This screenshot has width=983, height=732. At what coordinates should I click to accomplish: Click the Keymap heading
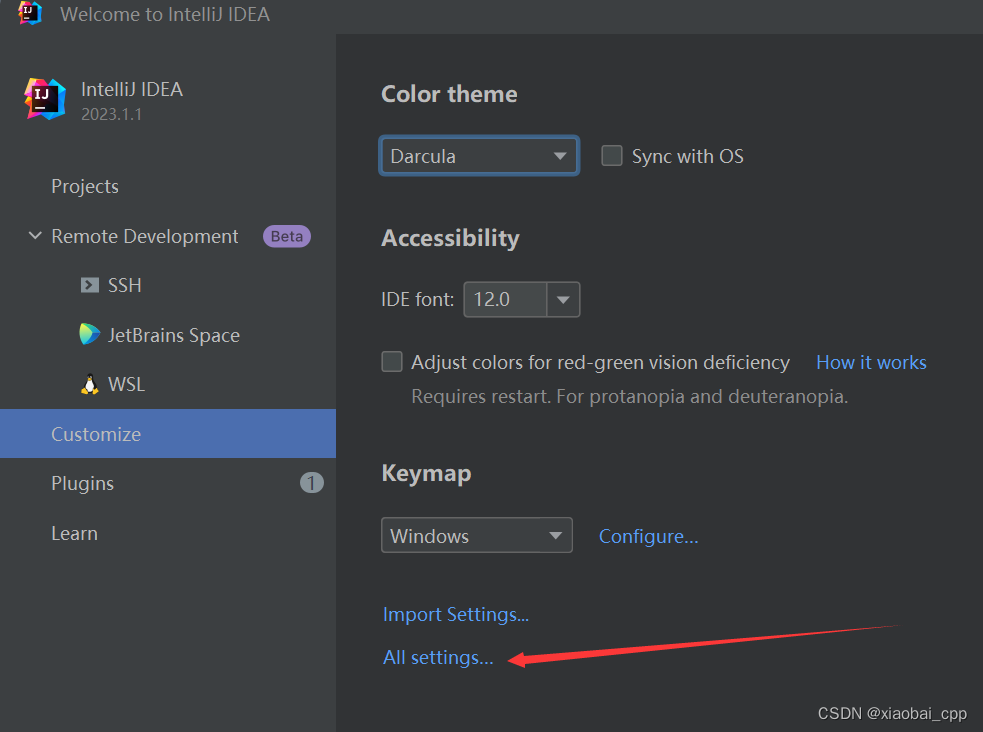point(426,473)
